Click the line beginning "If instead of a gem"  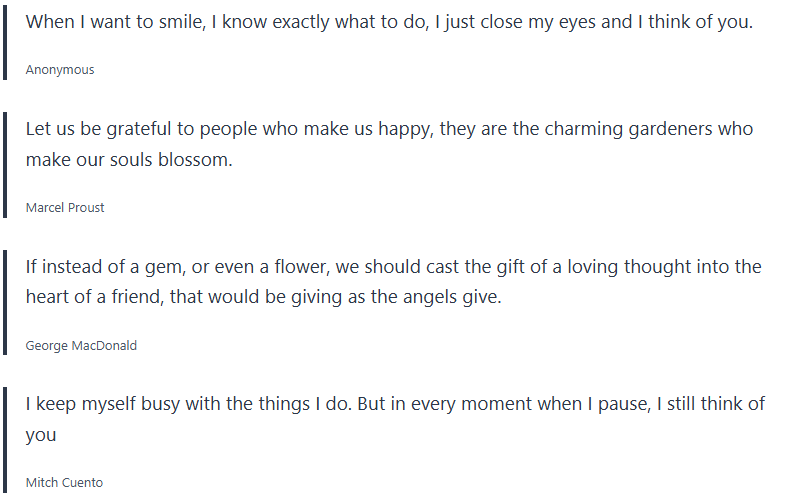(393, 267)
